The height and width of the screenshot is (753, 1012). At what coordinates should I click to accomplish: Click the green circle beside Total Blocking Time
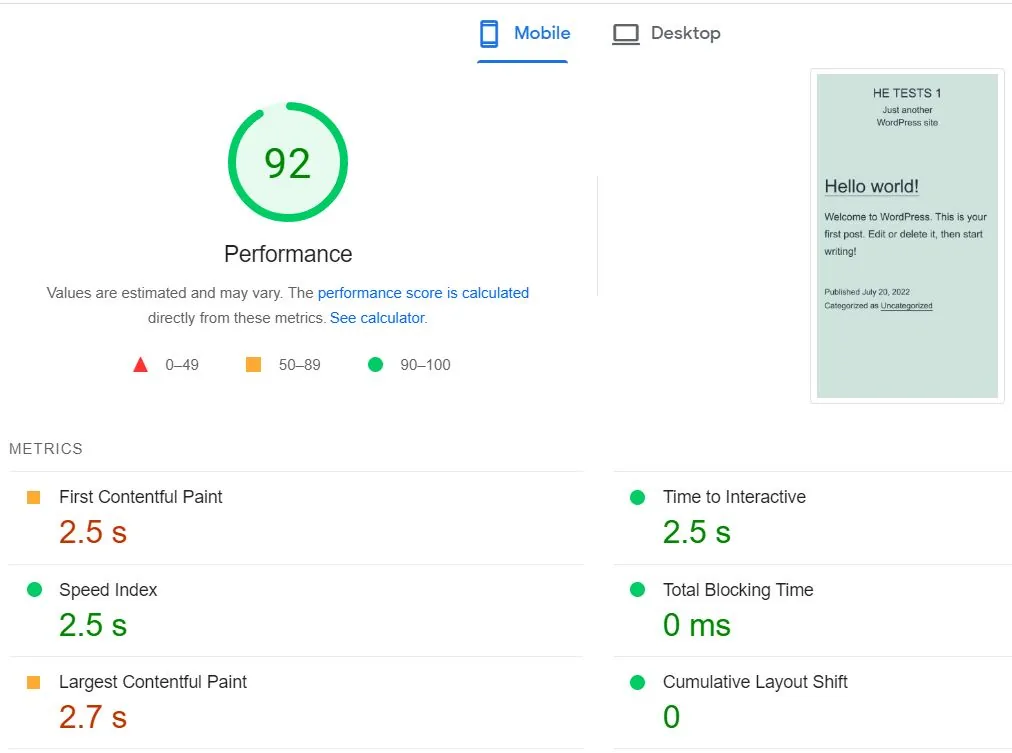(637, 590)
